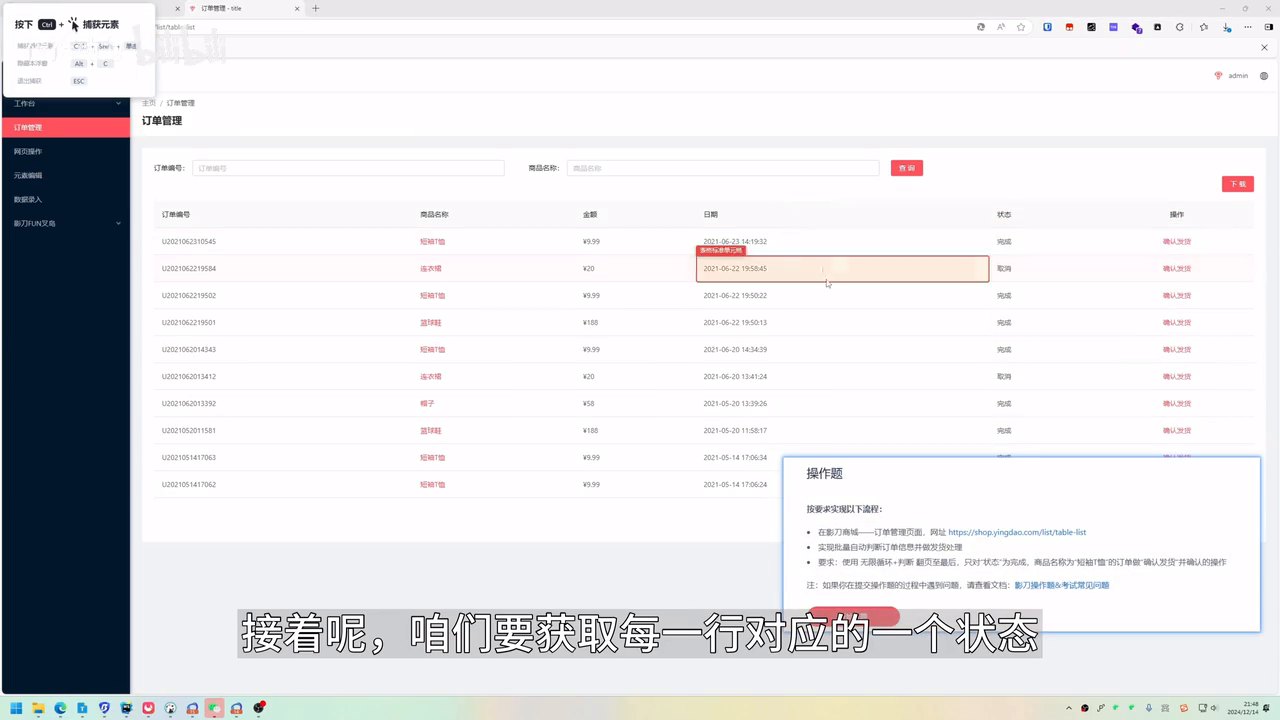Click 确认发货 for order U2021062219501
The height and width of the screenshot is (720, 1280).
point(1177,322)
